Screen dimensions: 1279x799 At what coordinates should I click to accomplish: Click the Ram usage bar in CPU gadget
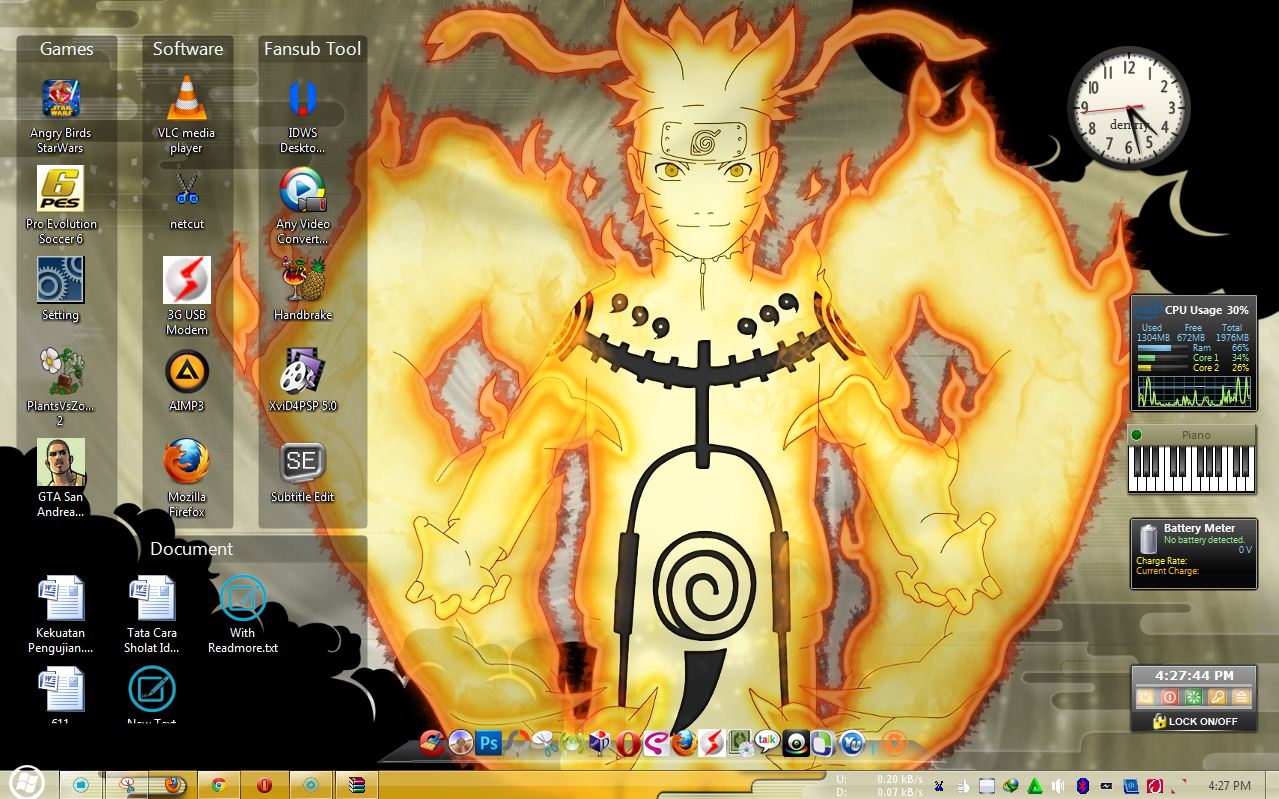[1163, 348]
